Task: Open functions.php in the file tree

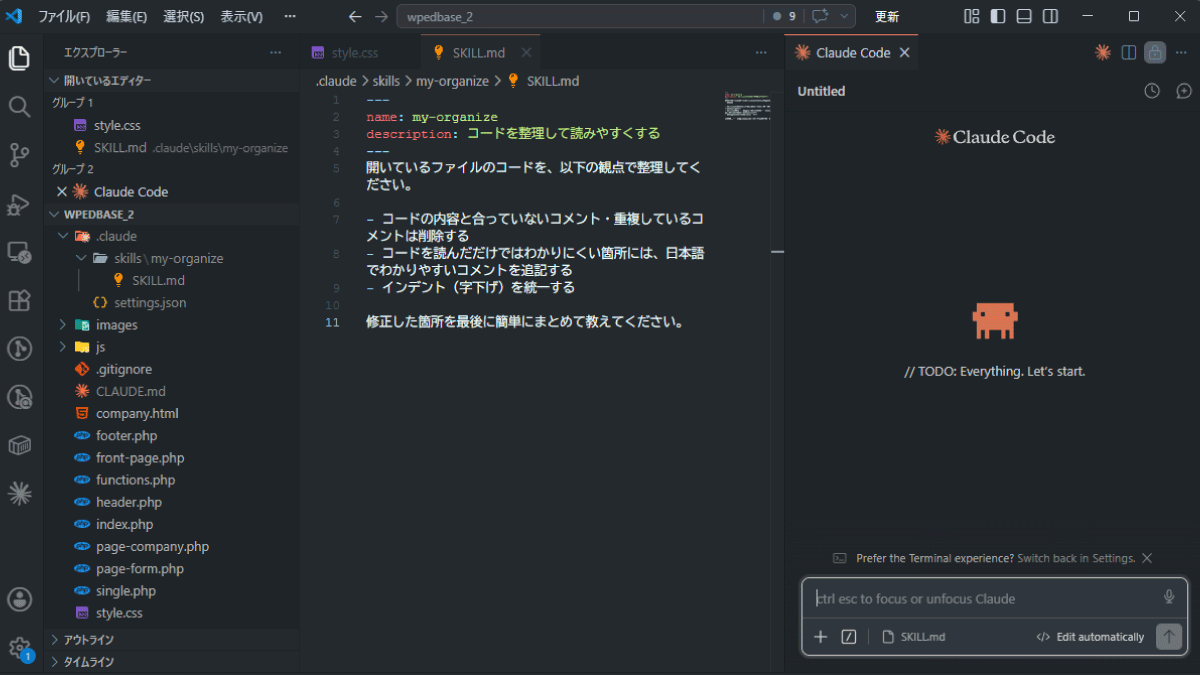Action: point(135,480)
